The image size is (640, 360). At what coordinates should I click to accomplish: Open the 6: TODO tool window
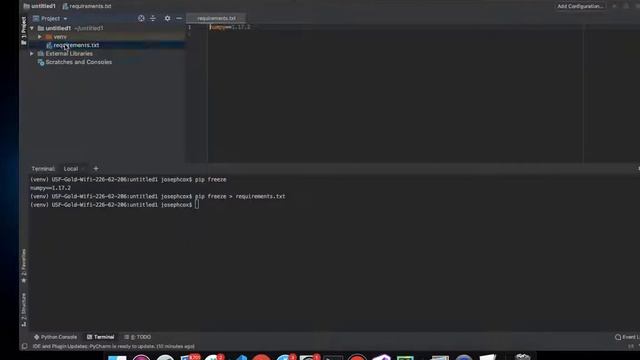138,337
